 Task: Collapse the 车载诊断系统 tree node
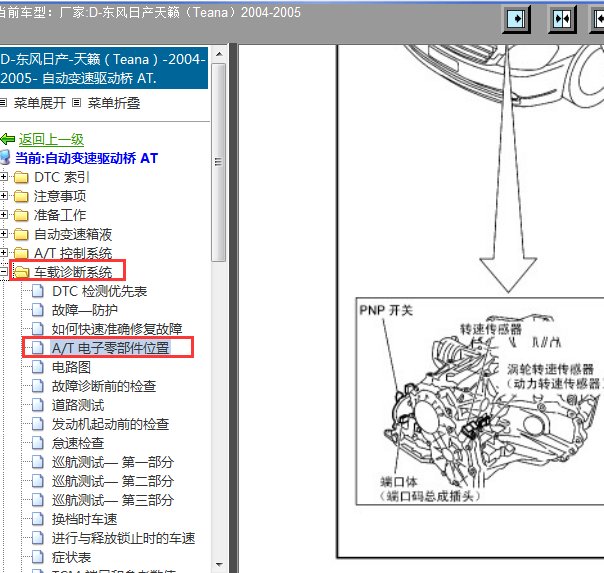point(3,272)
